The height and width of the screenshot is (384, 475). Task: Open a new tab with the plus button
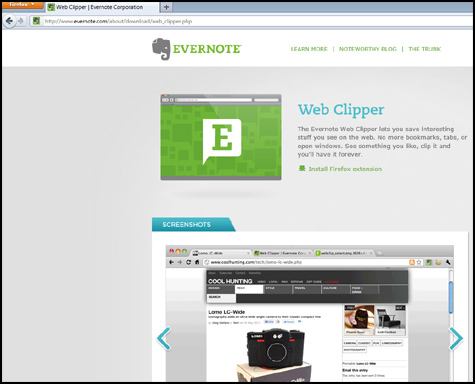point(166,7)
